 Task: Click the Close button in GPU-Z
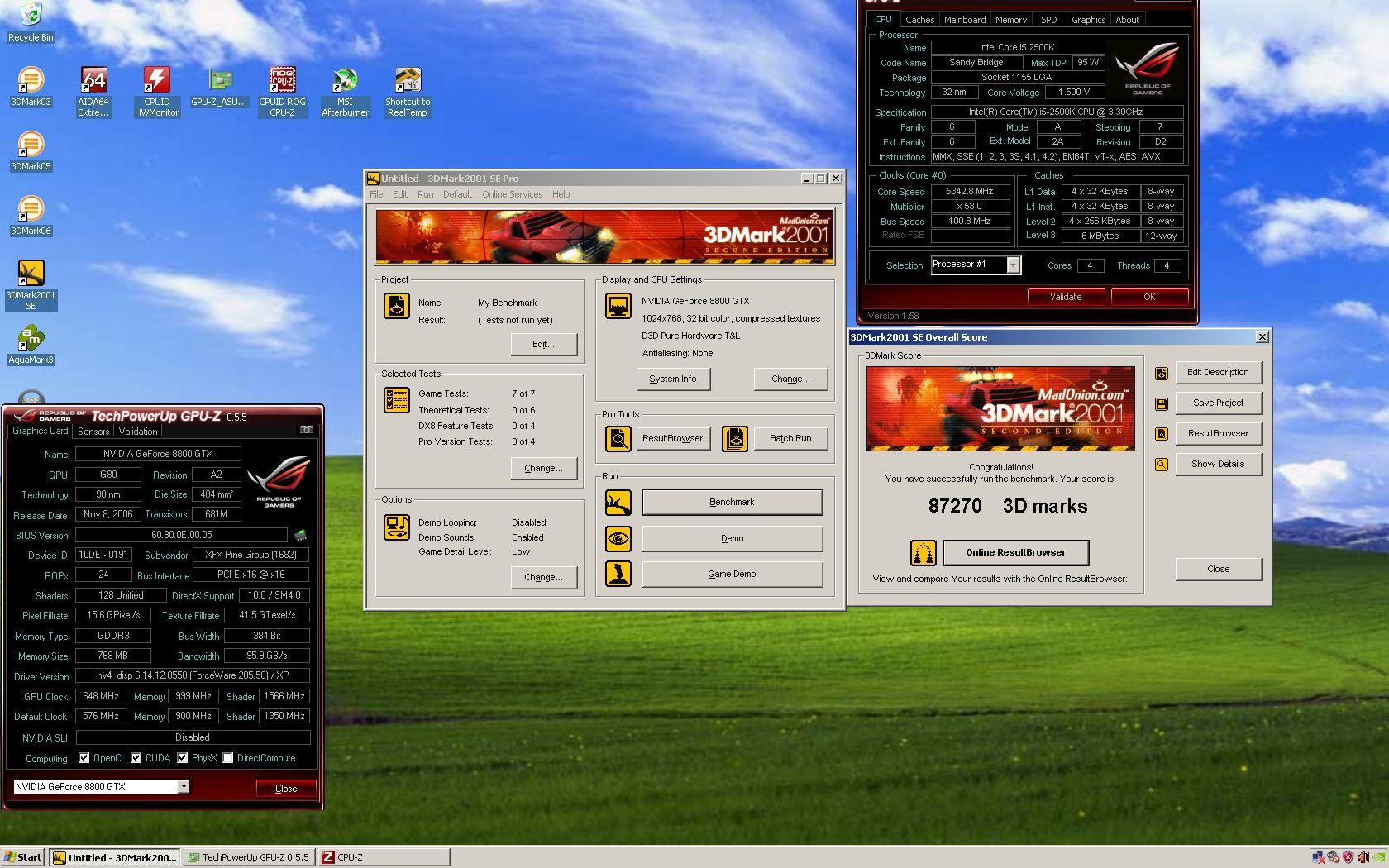click(286, 789)
